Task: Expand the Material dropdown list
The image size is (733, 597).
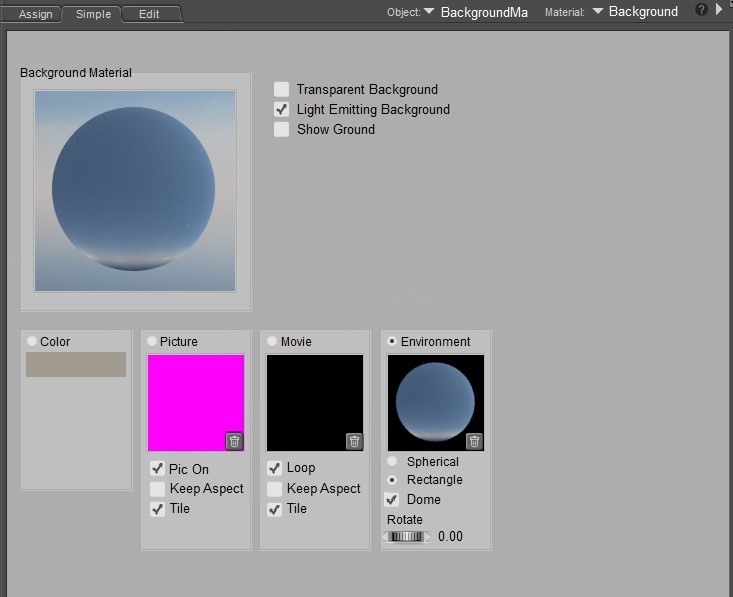Action: pos(598,12)
